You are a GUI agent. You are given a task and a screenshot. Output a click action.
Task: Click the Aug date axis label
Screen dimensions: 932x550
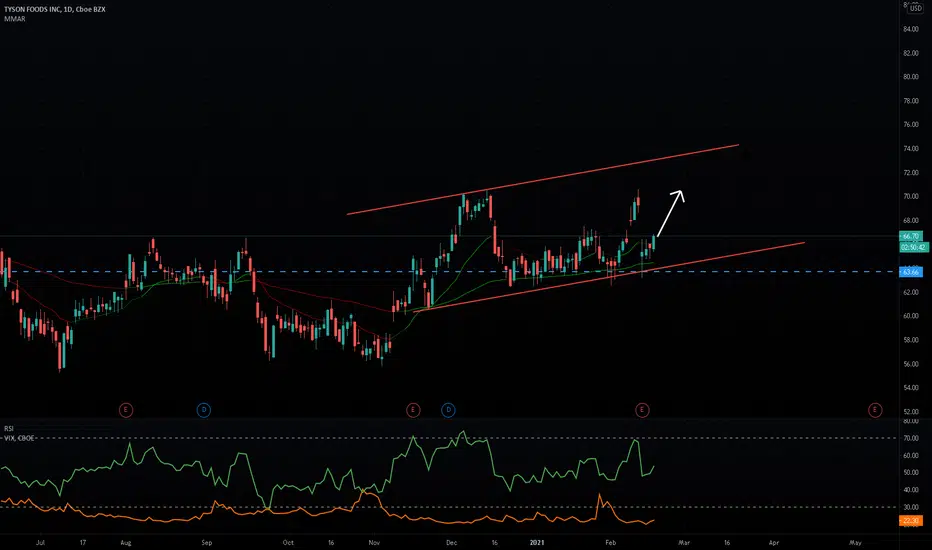[125, 542]
